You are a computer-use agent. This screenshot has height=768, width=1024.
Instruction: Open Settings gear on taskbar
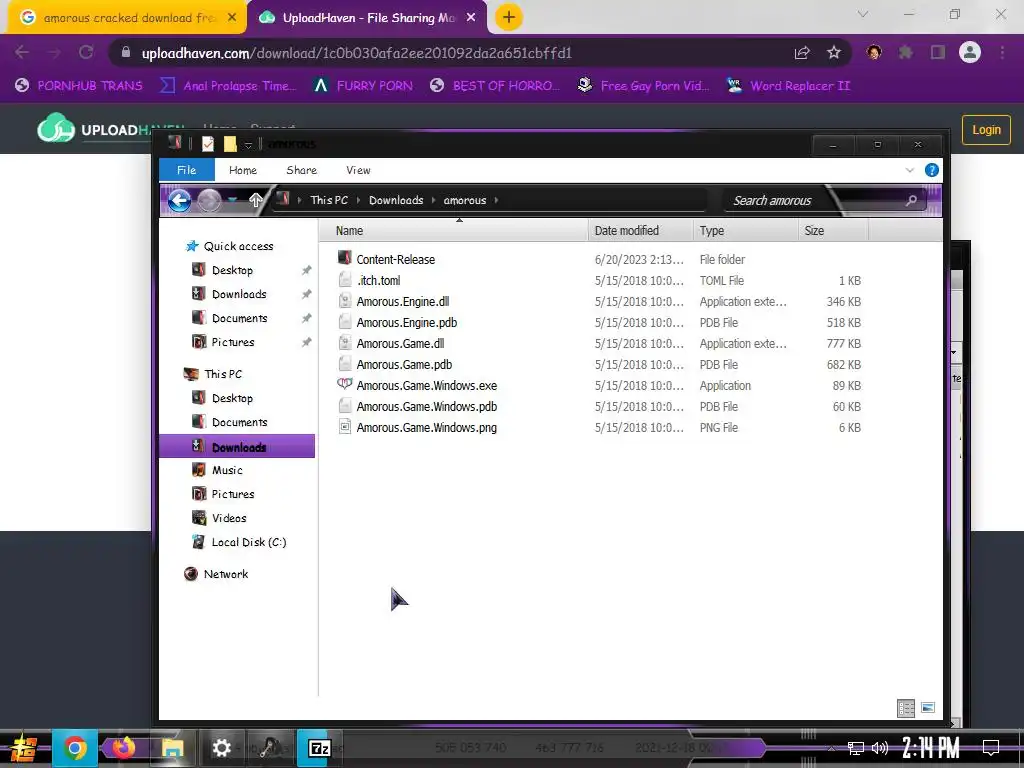221,748
